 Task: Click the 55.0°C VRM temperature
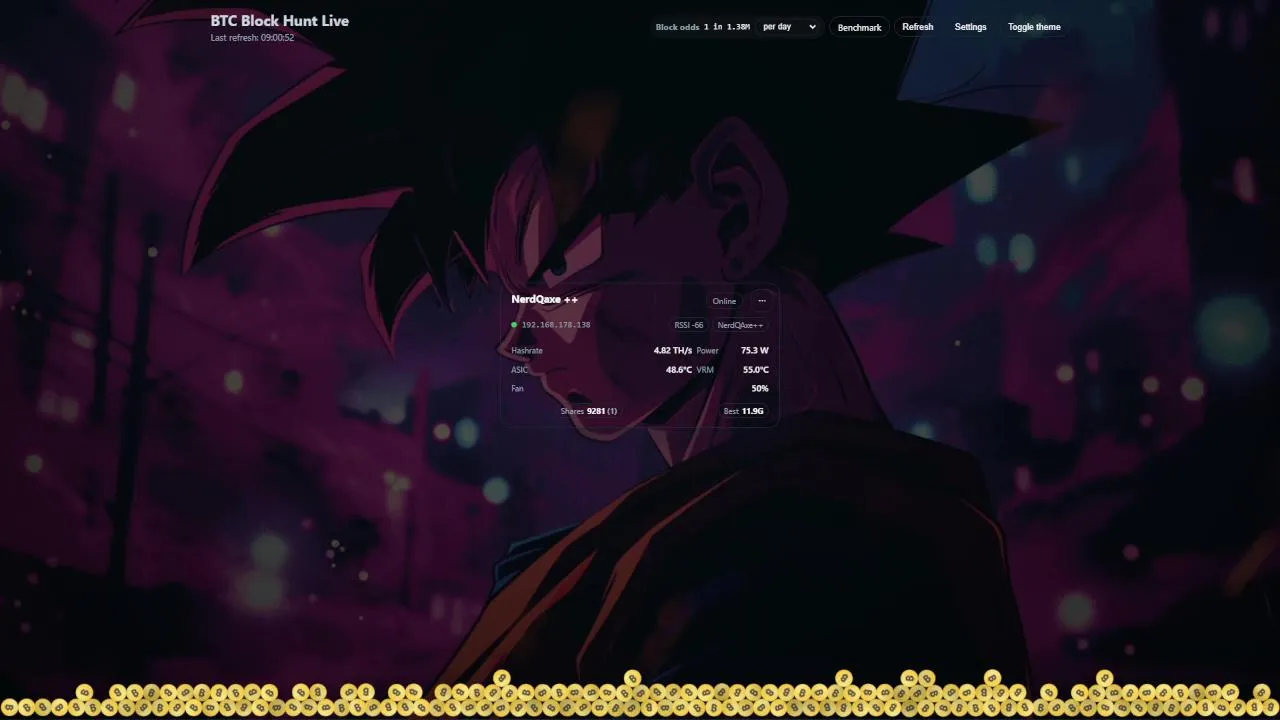tap(756, 370)
